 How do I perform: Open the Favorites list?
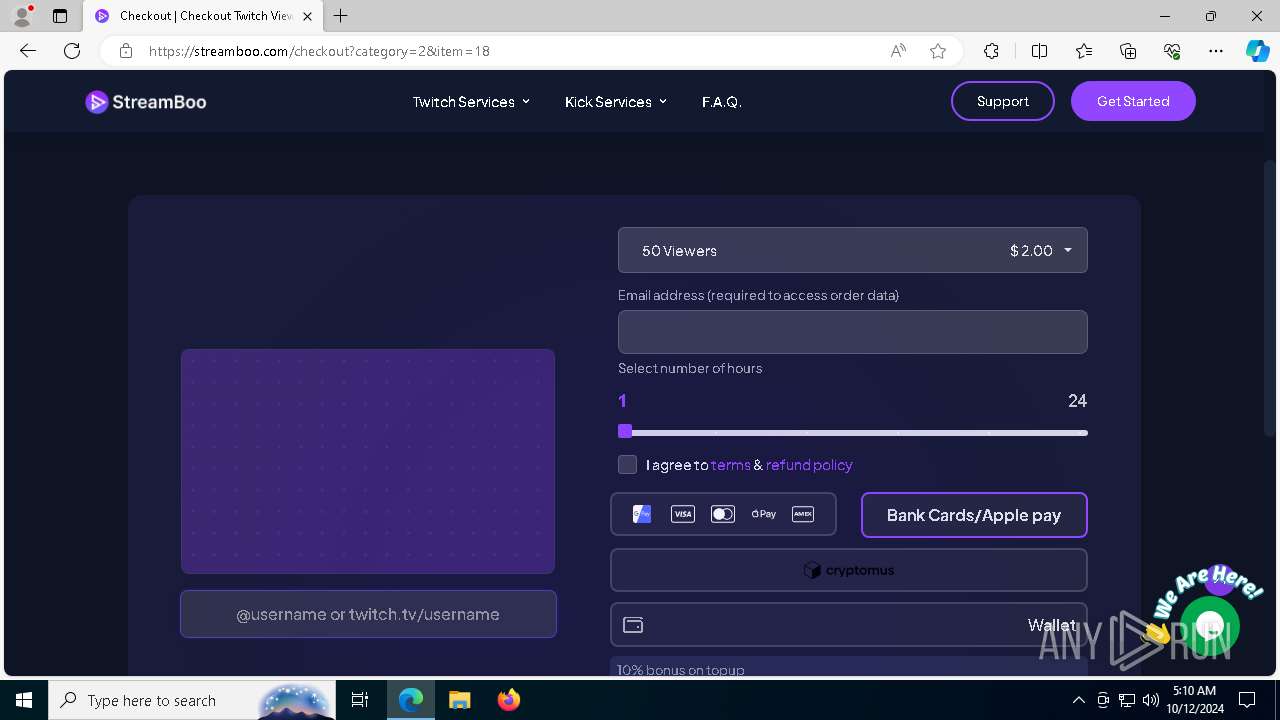pyautogui.click(x=1084, y=51)
